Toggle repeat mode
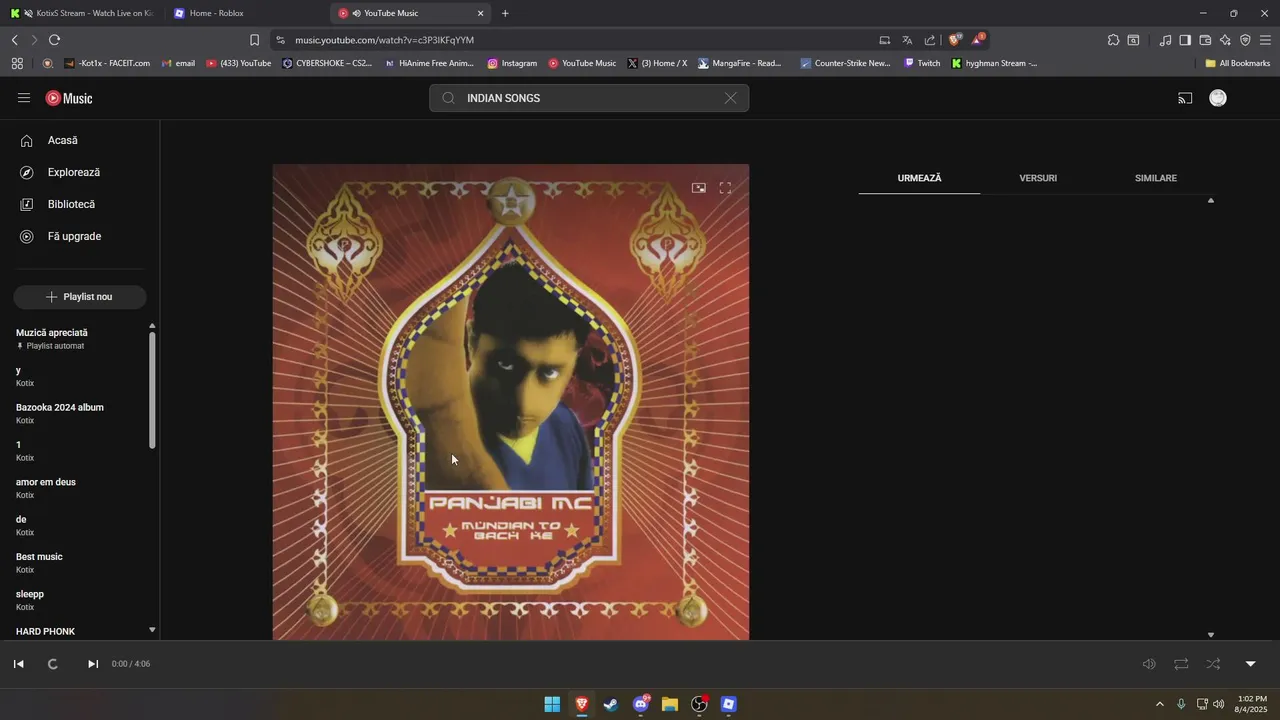Image resolution: width=1280 pixels, height=720 pixels. [1181, 664]
